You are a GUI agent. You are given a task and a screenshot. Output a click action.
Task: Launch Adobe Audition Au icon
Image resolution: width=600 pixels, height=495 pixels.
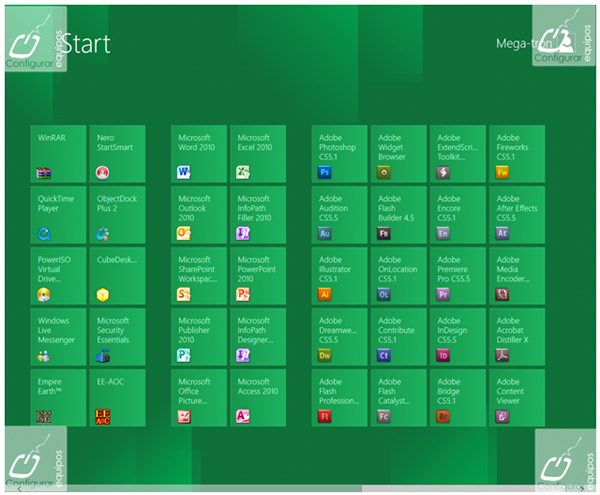[x=324, y=233]
